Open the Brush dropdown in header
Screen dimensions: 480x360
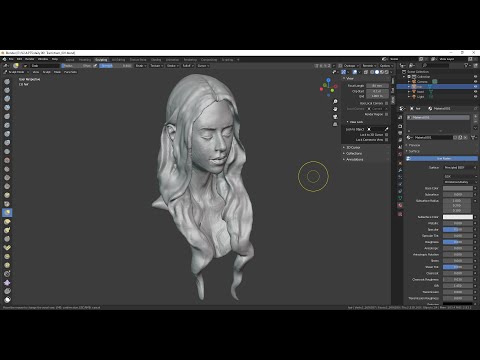click(x=141, y=66)
